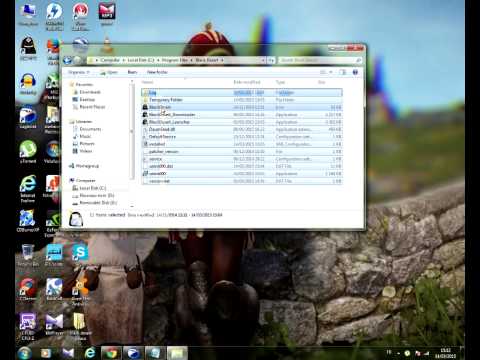Image resolution: width=480 pixels, height=360 pixels.
Task: Open the QQ penguin desktop shortcut
Action: (x=28, y=49)
